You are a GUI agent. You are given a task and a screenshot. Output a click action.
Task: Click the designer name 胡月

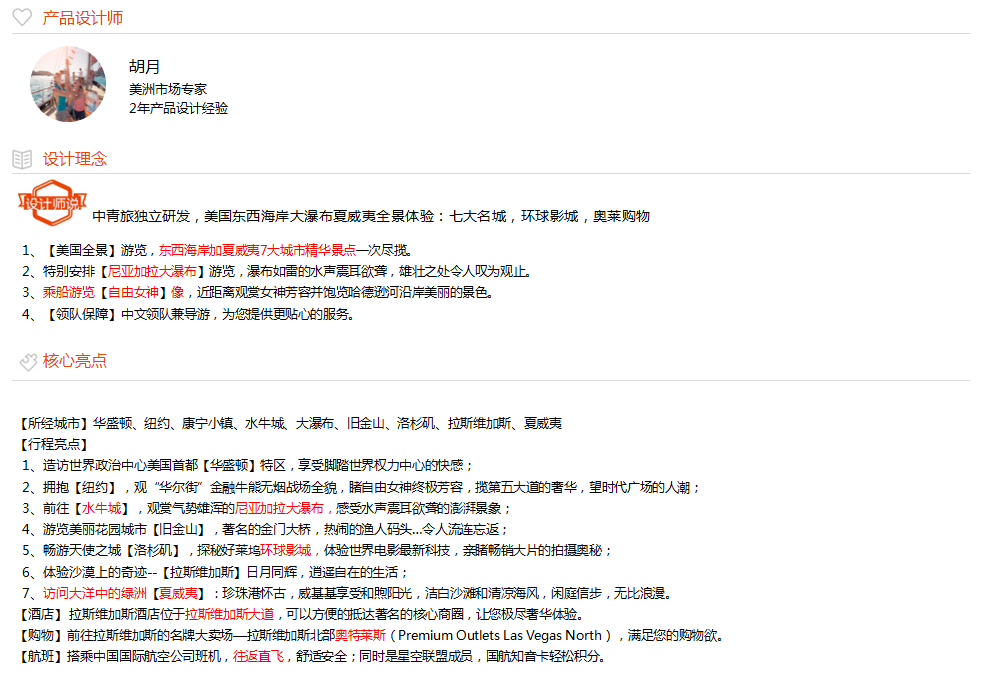[144, 67]
